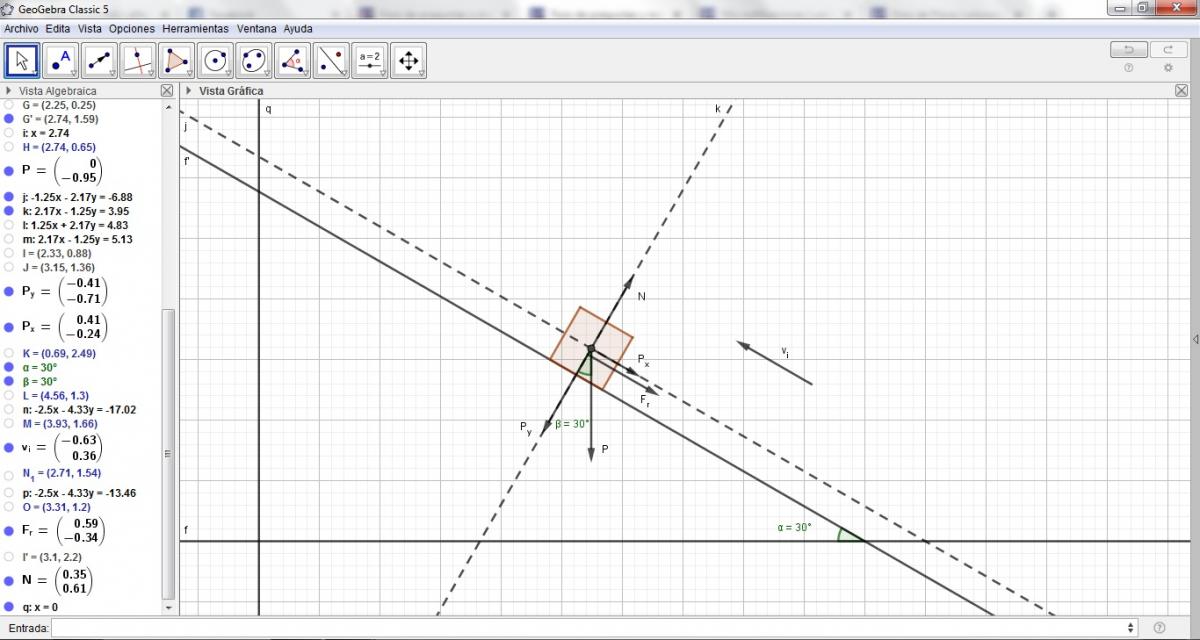Click the Redo arrow button
Image resolution: width=1200 pixels, height=640 pixels.
(x=1168, y=50)
